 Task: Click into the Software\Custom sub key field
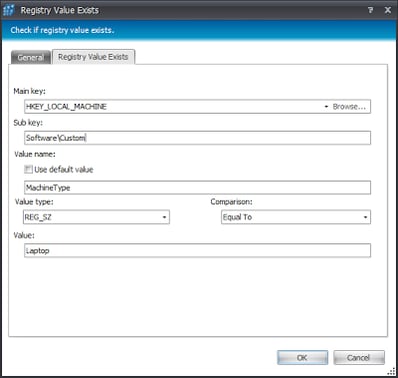197,138
